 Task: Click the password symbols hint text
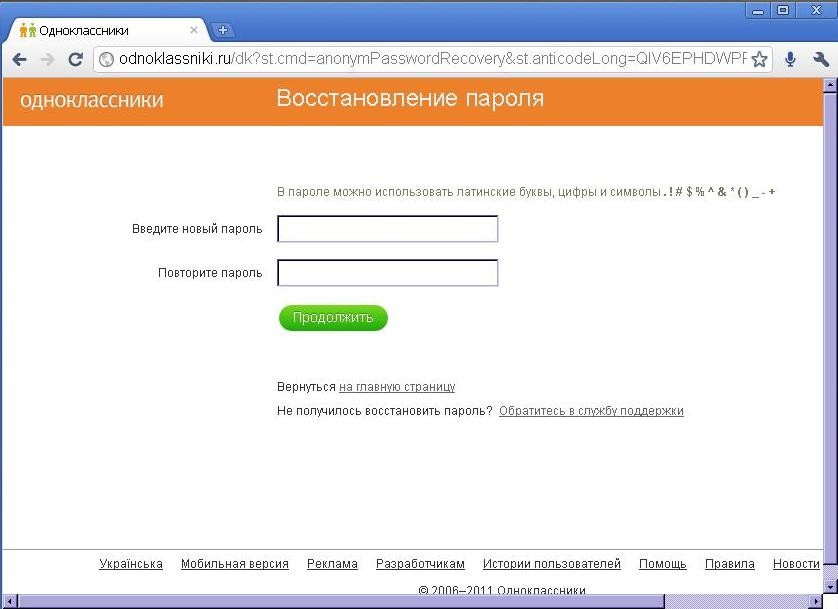pos(526,191)
